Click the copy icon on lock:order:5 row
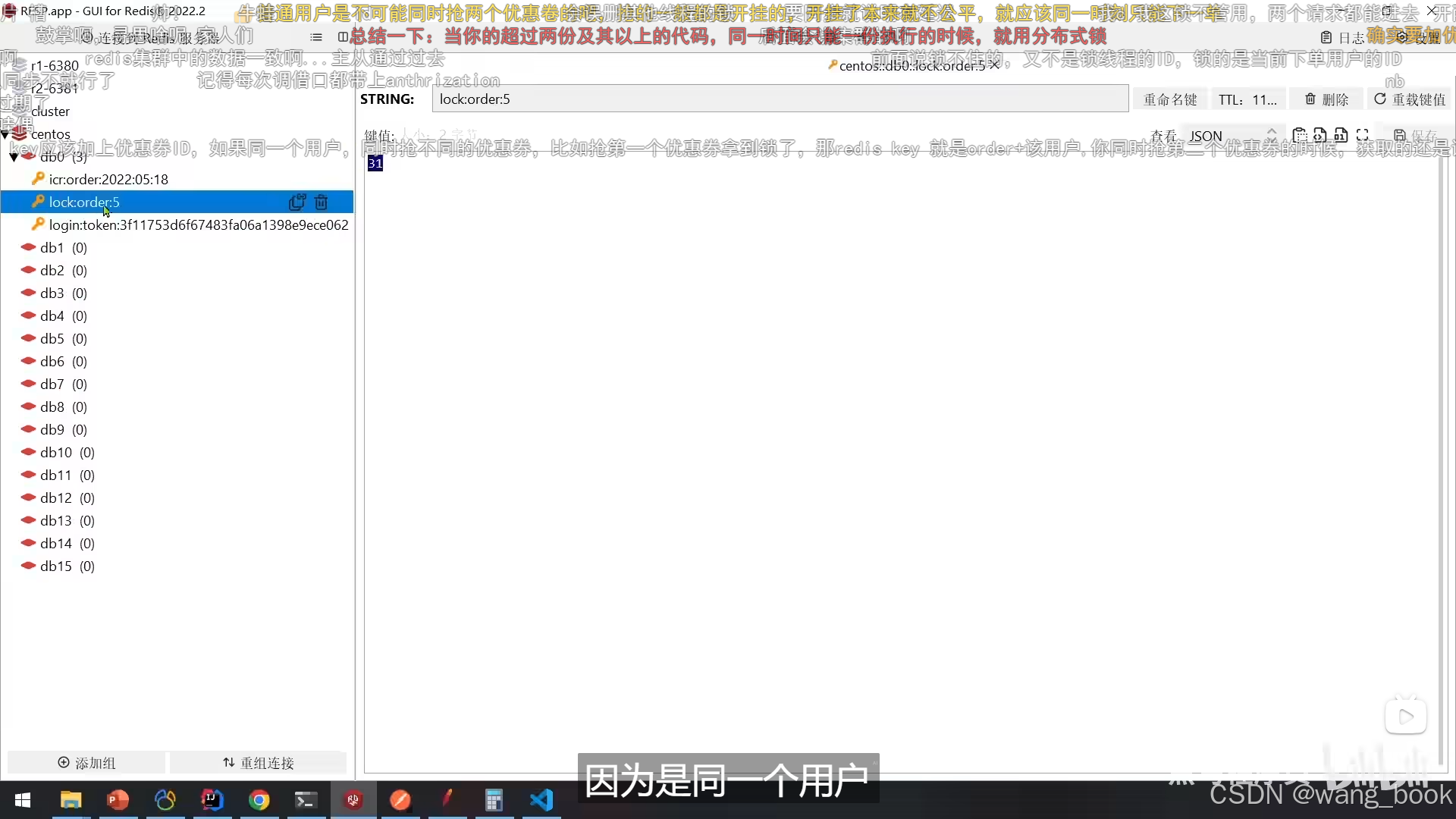The width and height of the screenshot is (1456, 819). [x=297, y=202]
